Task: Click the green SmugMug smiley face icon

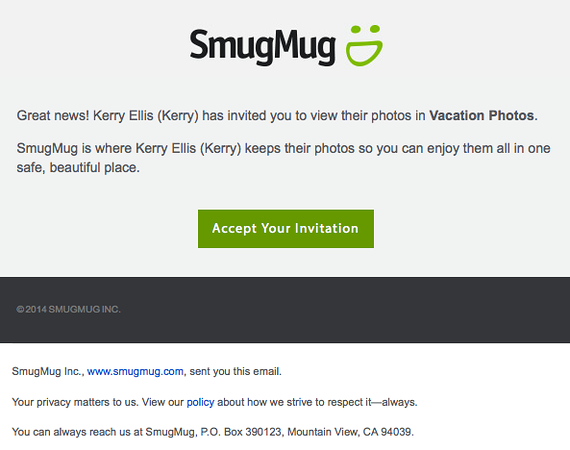Action: (364, 45)
